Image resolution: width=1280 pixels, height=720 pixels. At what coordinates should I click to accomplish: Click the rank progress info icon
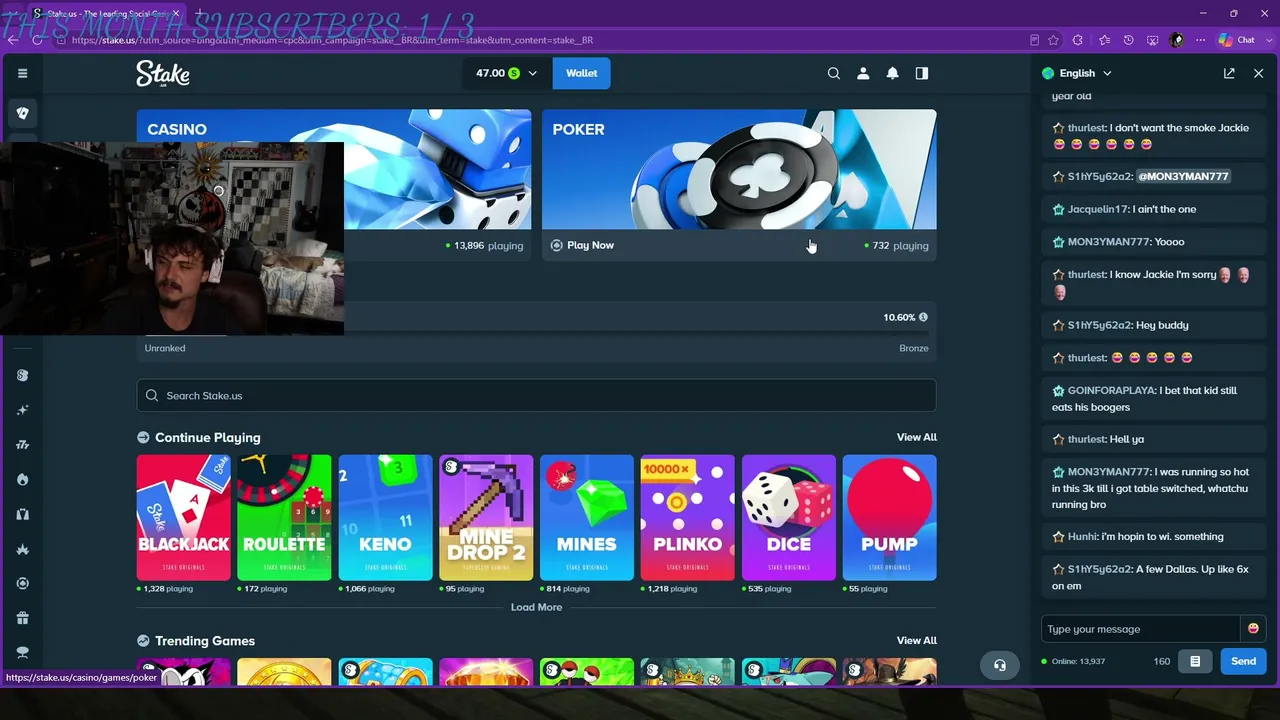(923, 317)
